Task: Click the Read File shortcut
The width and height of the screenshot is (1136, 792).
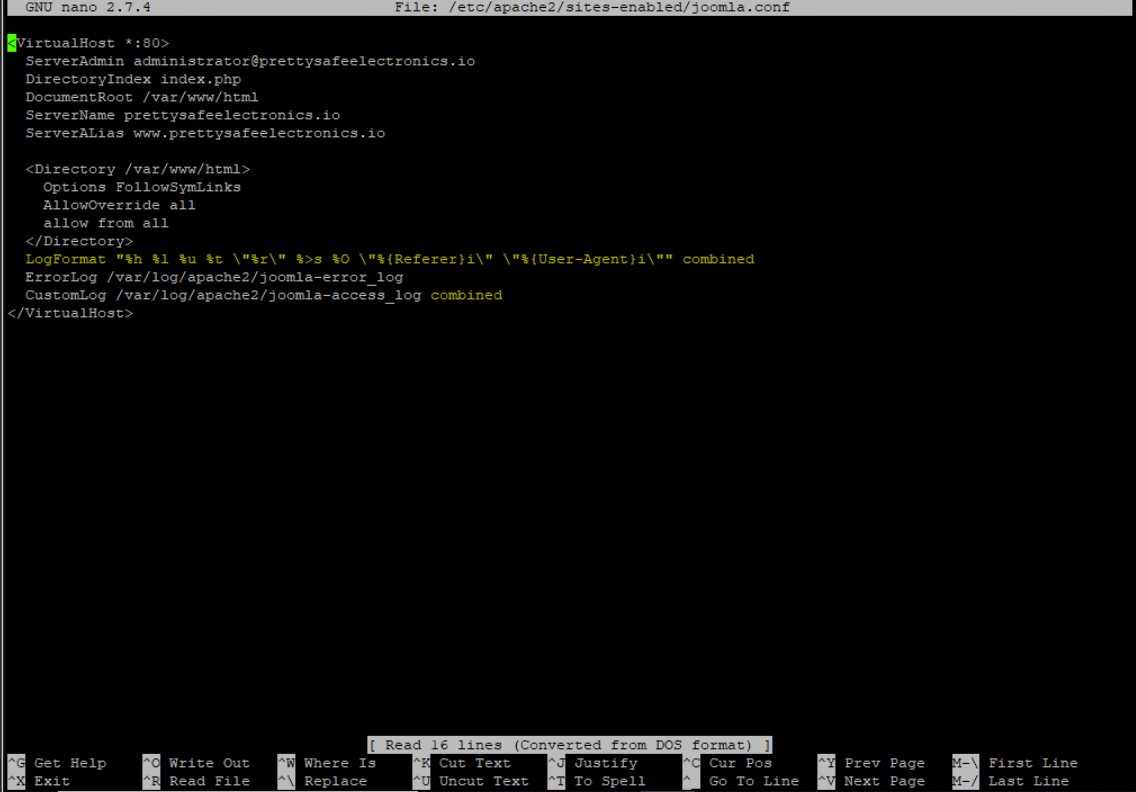Action: tap(208, 781)
